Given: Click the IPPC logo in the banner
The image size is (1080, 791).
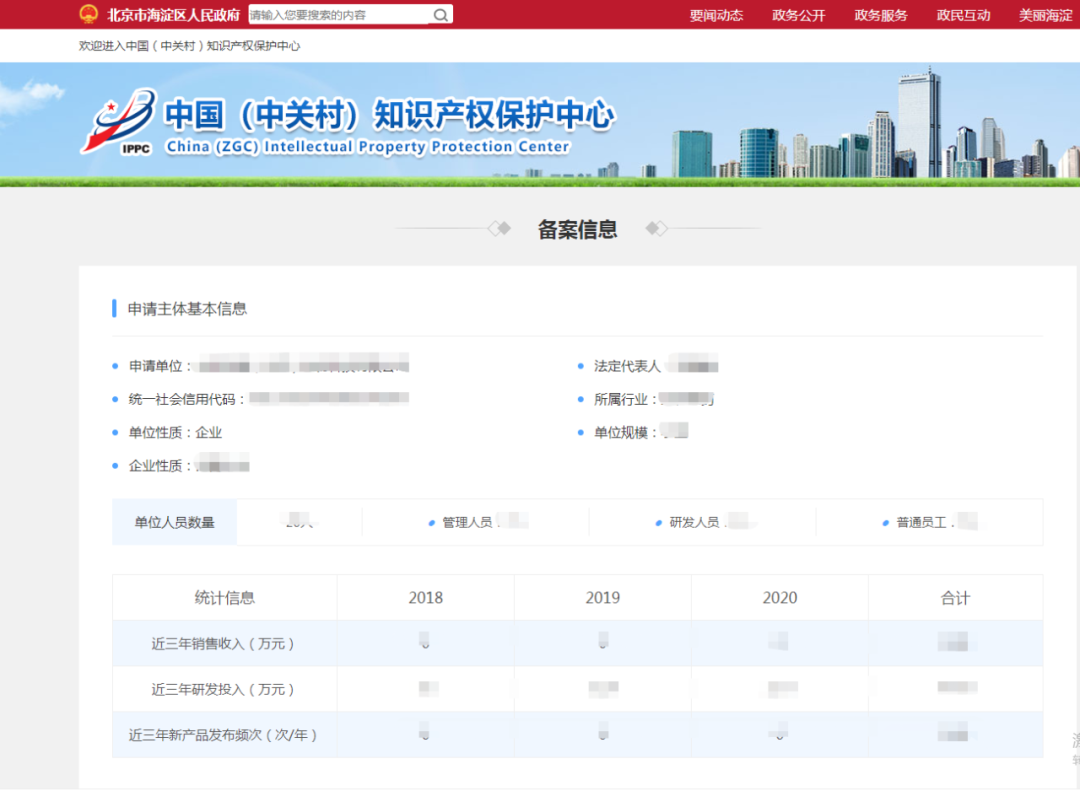Looking at the screenshot, I should (119, 122).
